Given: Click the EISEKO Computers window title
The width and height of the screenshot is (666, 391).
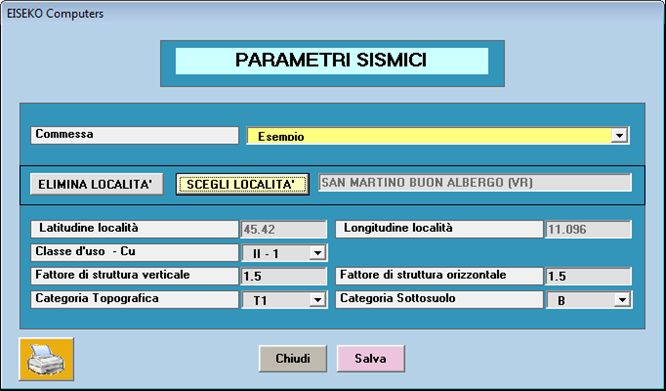Looking at the screenshot, I should [x=55, y=14].
